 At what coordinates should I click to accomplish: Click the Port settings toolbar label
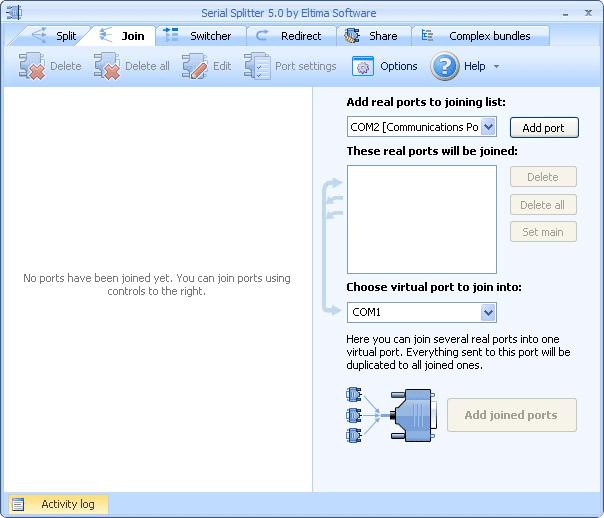(x=305, y=66)
